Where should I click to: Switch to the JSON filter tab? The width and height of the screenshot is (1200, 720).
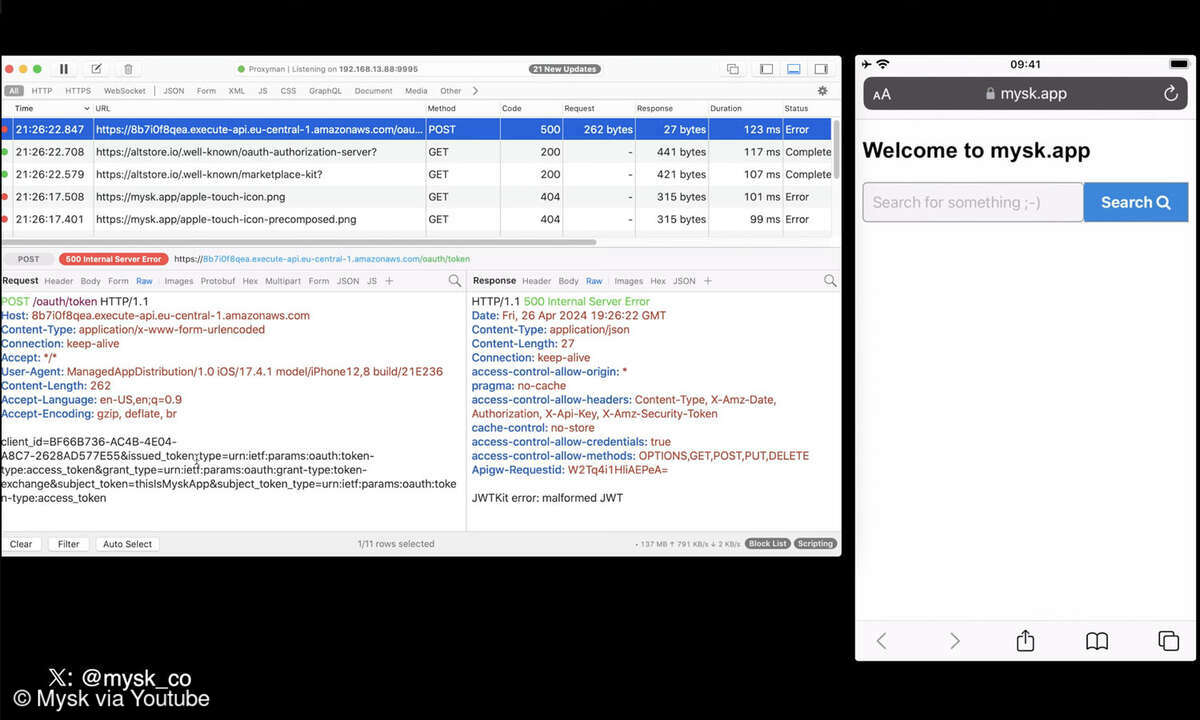click(x=174, y=91)
